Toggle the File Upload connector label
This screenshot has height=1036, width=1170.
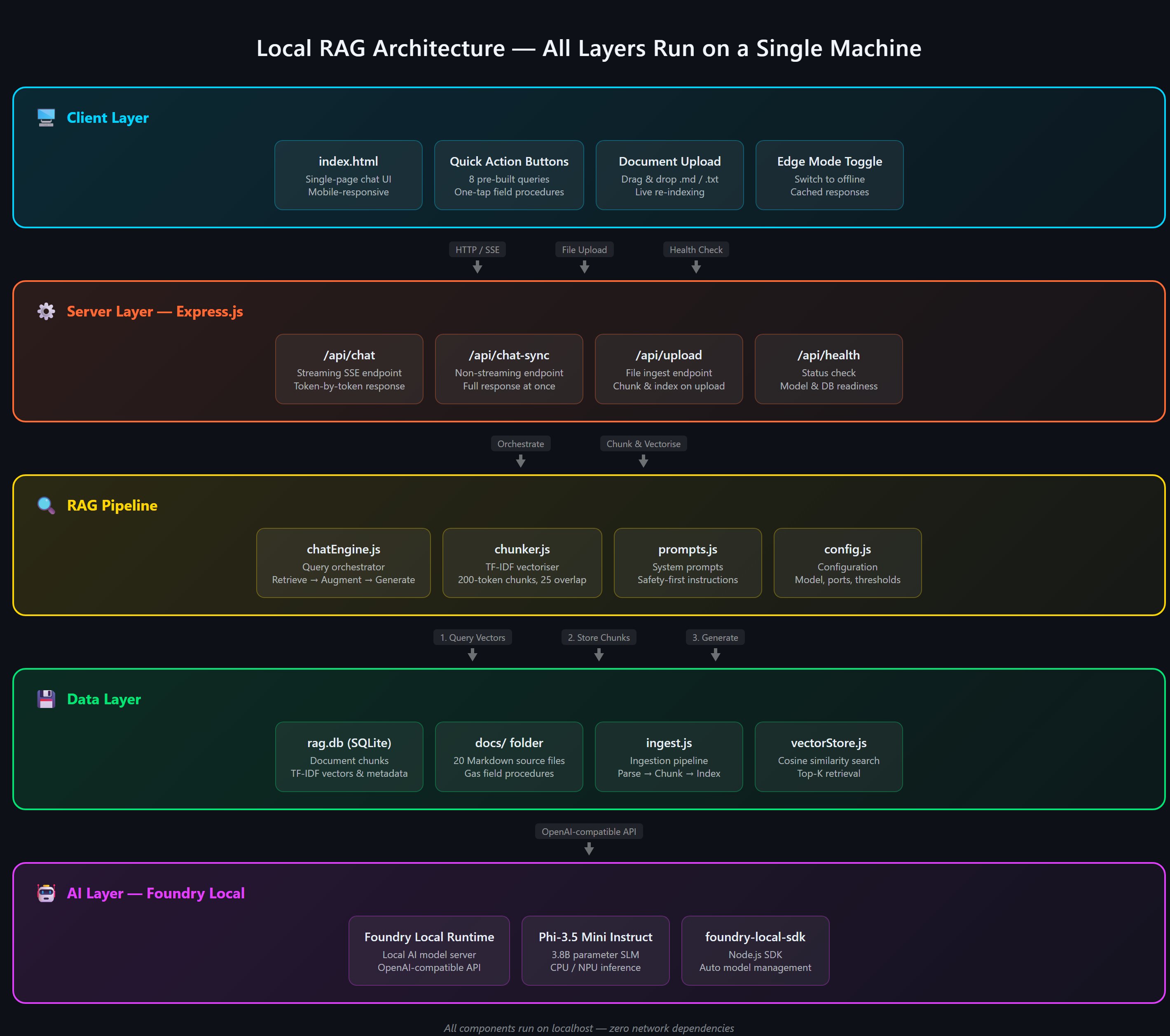584,249
